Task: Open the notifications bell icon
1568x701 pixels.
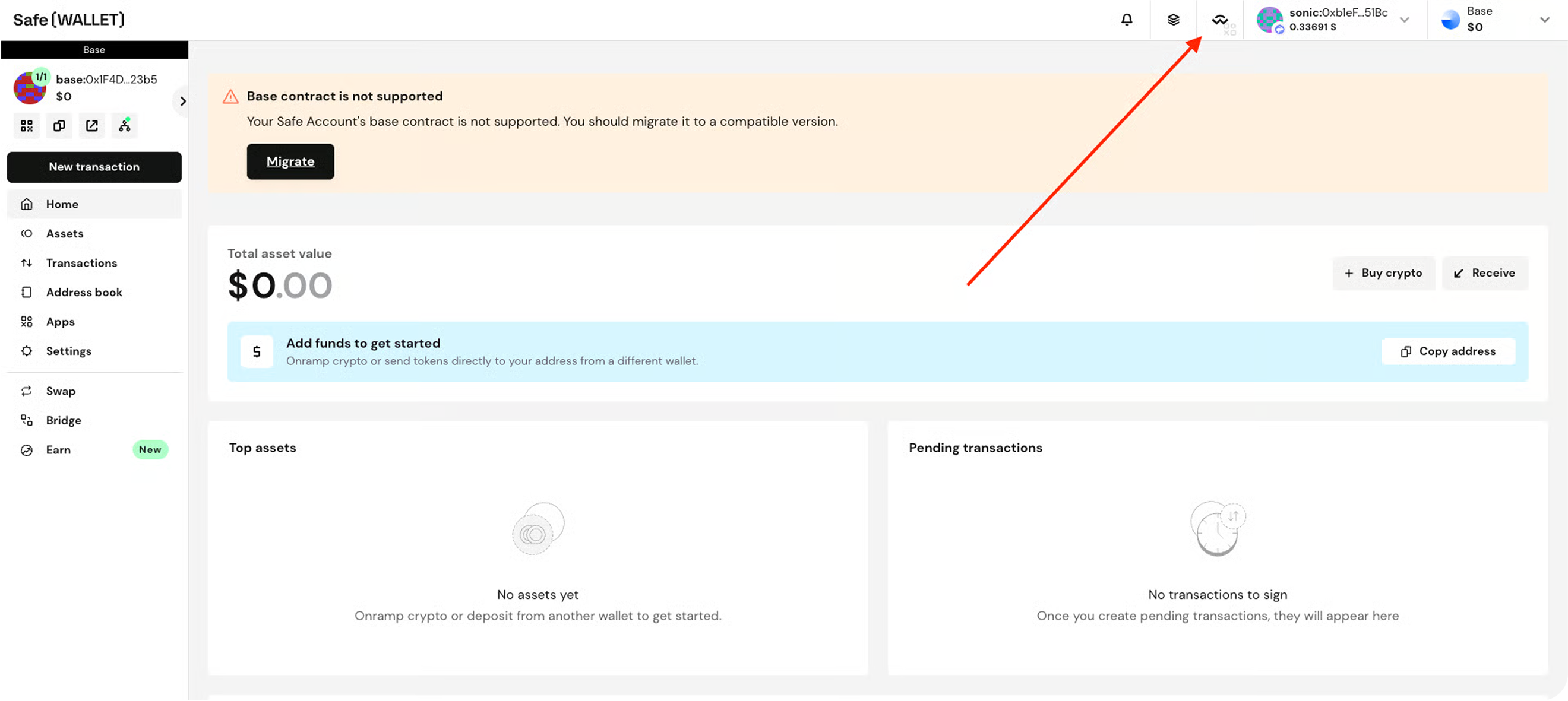Action: [x=1127, y=20]
